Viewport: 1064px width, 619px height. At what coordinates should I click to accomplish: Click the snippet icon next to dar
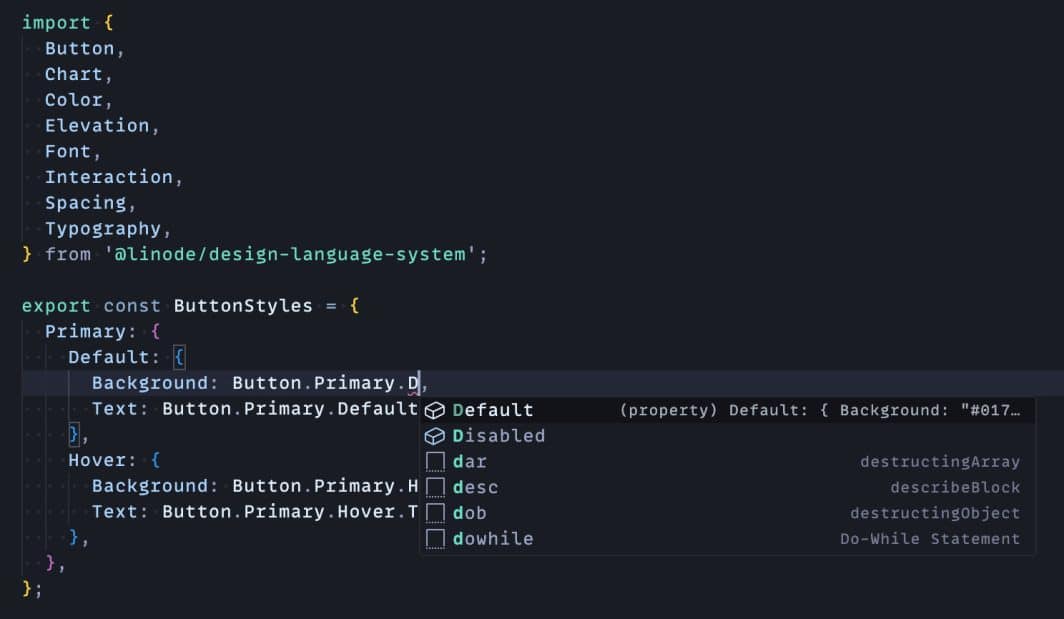(435, 461)
